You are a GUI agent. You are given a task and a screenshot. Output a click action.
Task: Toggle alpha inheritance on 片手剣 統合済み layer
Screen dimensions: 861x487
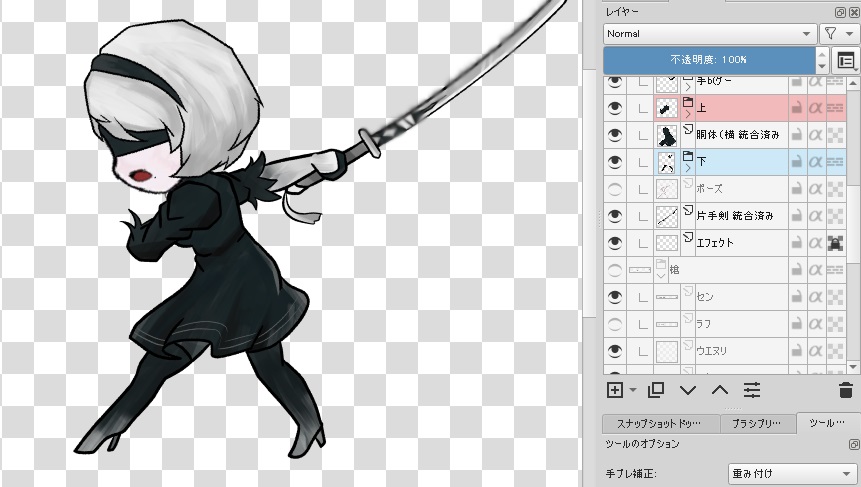(x=815, y=216)
